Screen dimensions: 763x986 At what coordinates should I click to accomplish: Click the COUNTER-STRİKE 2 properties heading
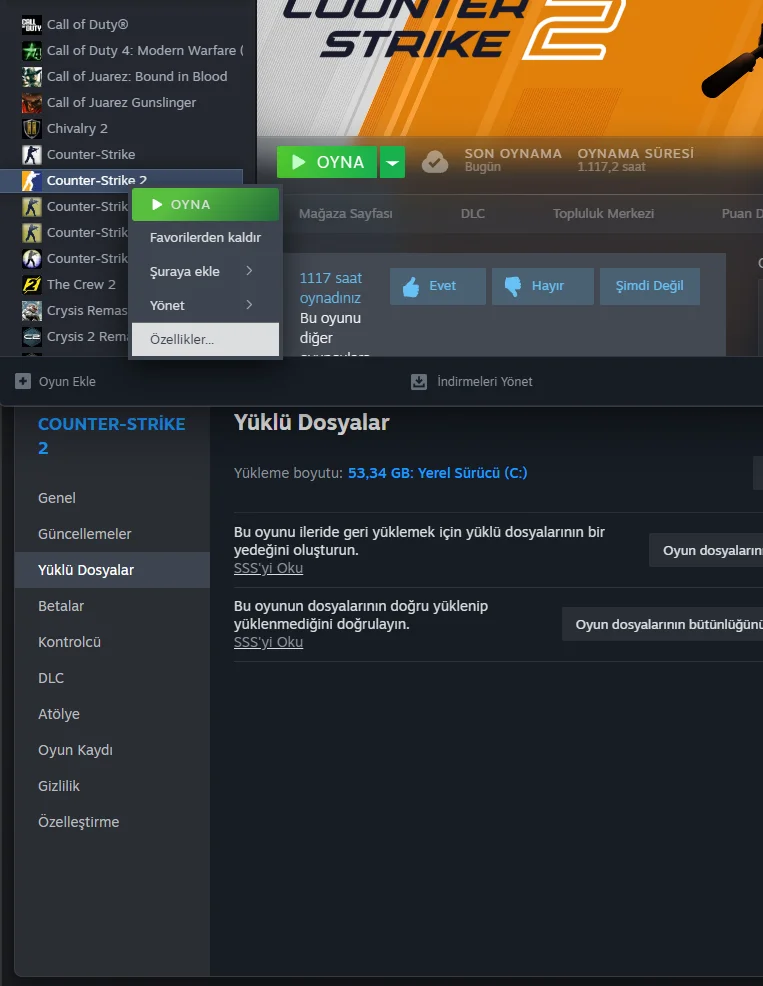click(111, 436)
